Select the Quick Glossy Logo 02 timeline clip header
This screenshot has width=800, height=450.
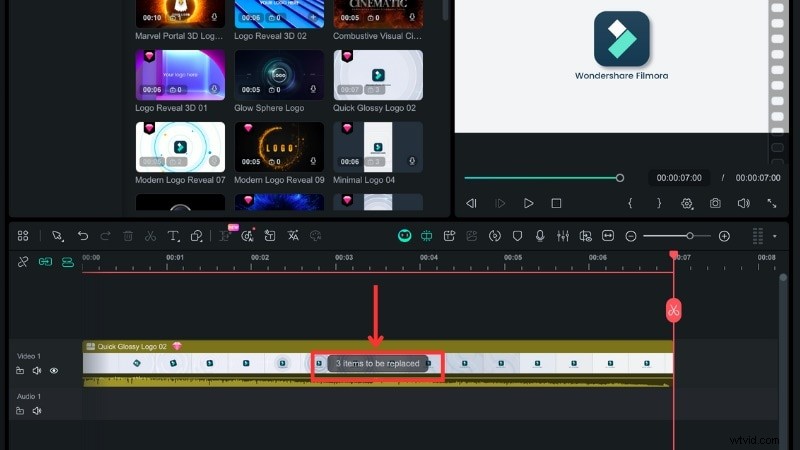click(378, 346)
